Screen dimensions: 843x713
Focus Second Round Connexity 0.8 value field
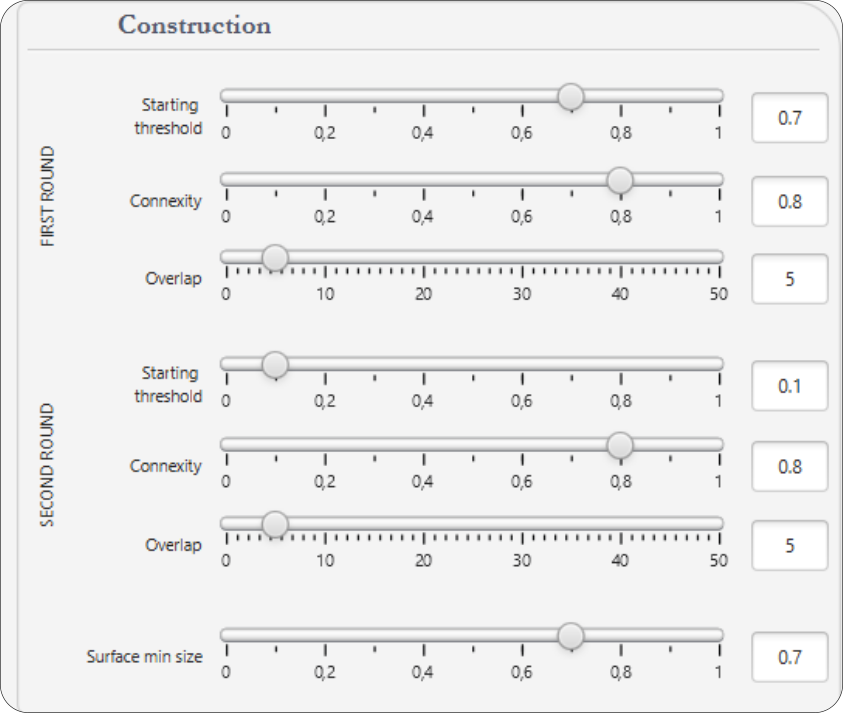789,467
